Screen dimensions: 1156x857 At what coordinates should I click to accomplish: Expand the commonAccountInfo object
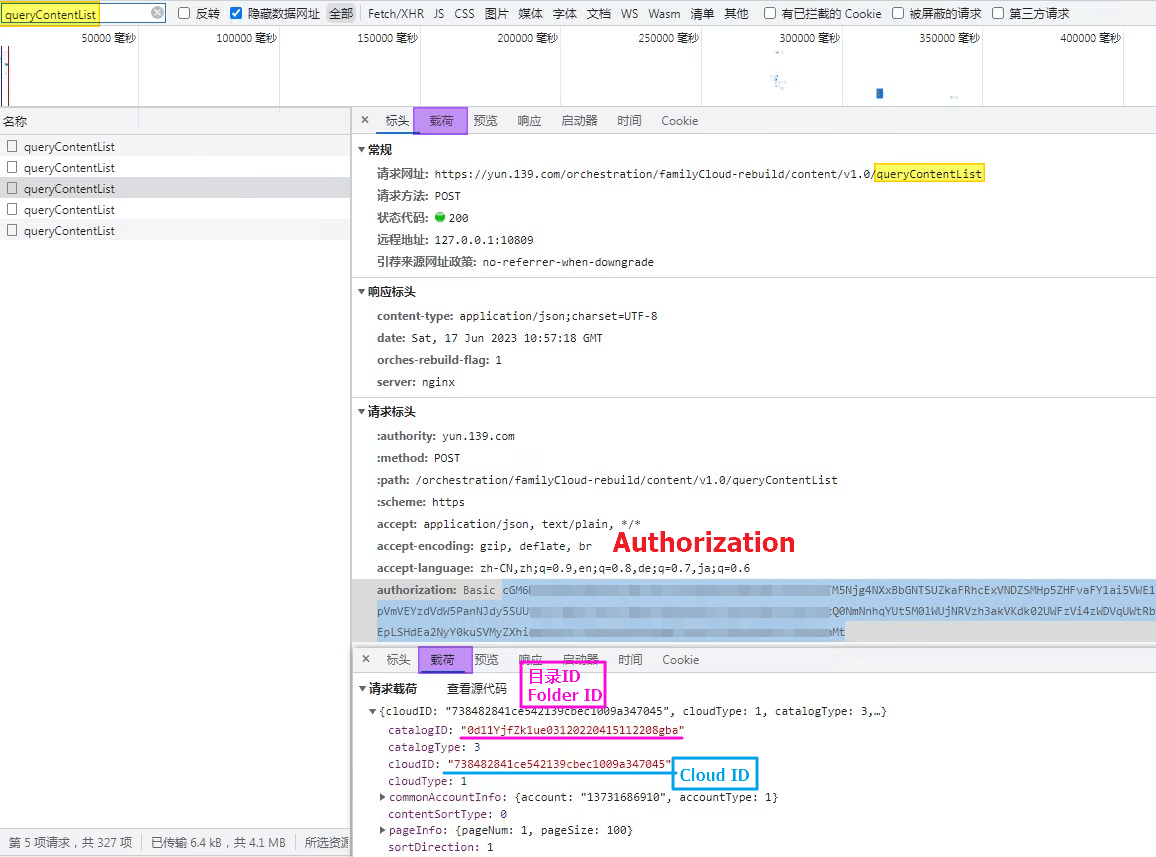click(x=383, y=797)
